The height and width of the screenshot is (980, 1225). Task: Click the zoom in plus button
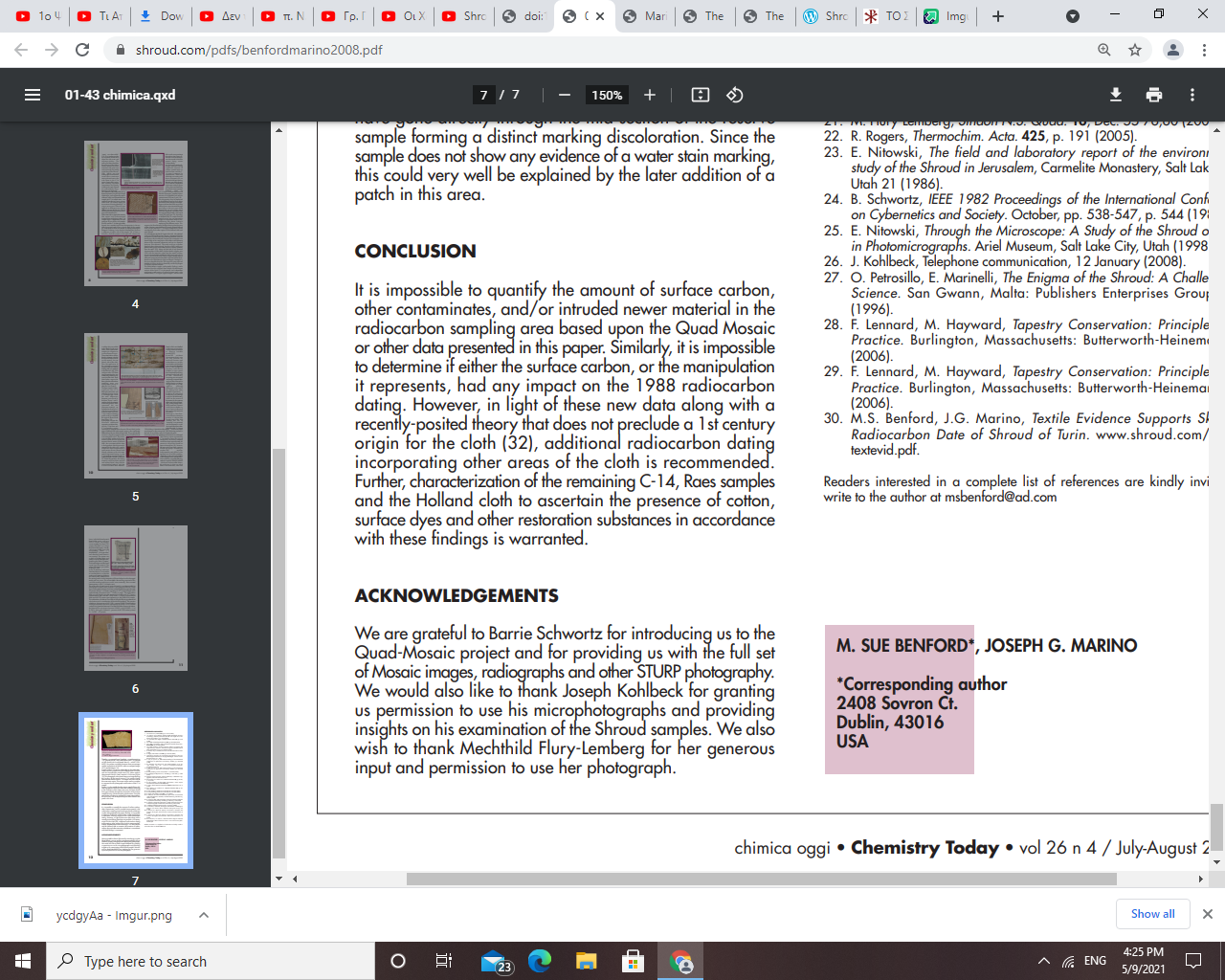[650, 95]
